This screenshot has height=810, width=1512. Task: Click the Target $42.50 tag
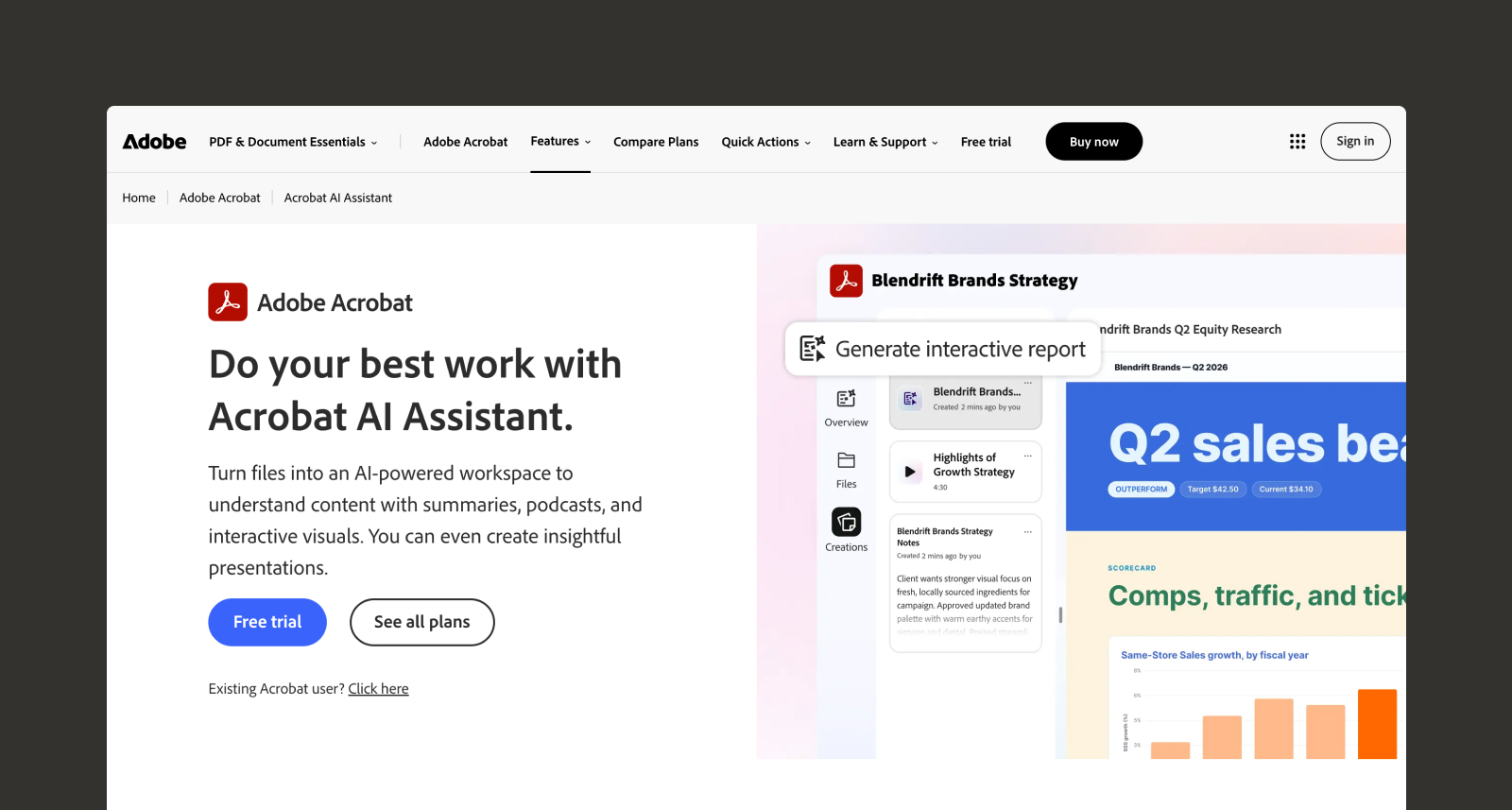coord(1212,490)
